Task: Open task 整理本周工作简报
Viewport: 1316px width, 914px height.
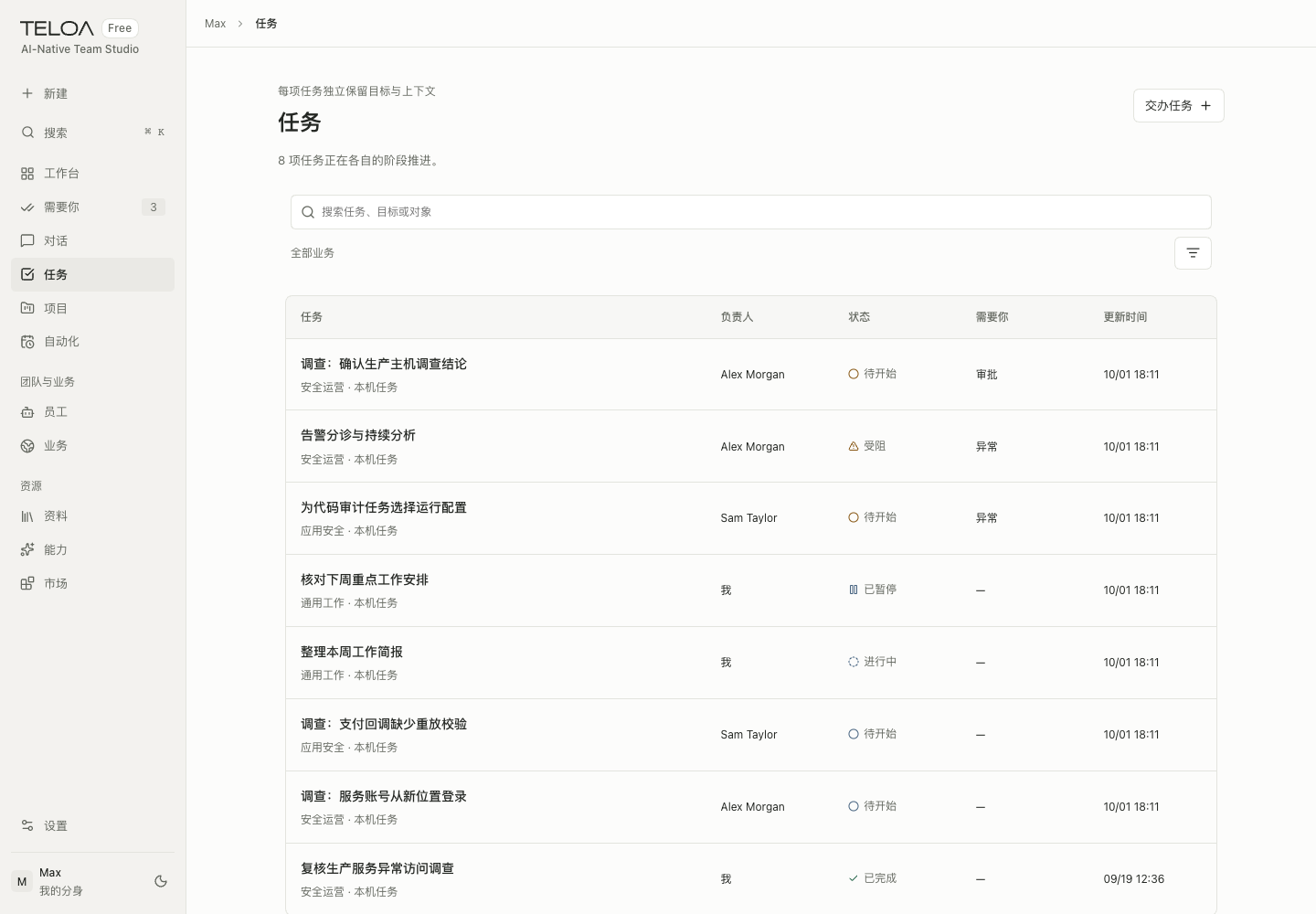Action: tap(352, 652)
